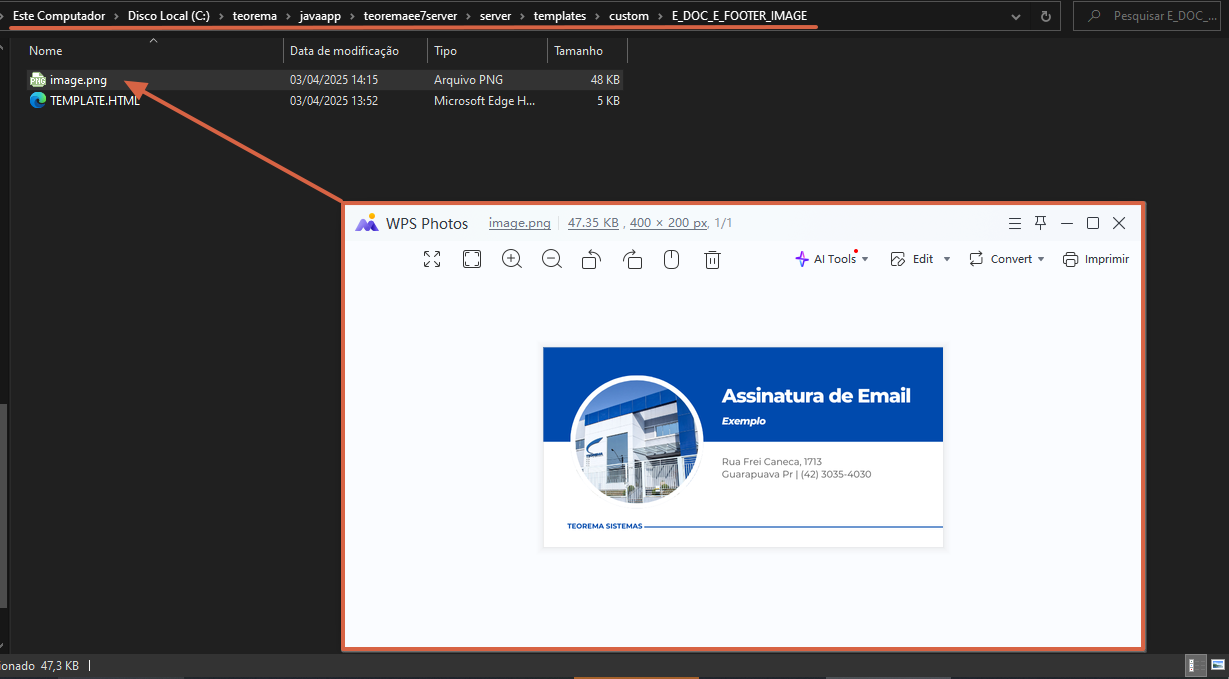Select the fit-to-window icon in WPS Photos
The height and width of the screenshot is (679, 1229).
coord(472,259)
